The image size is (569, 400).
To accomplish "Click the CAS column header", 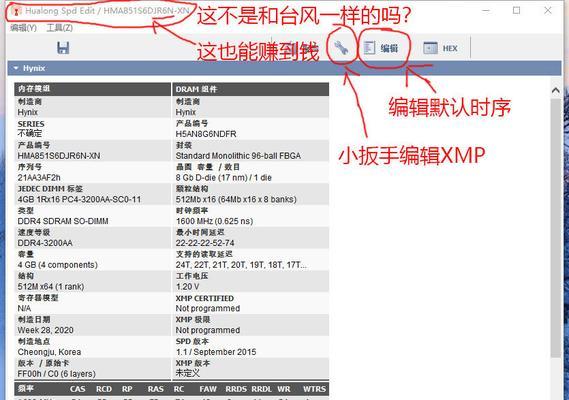I will (x=78, y=389).
